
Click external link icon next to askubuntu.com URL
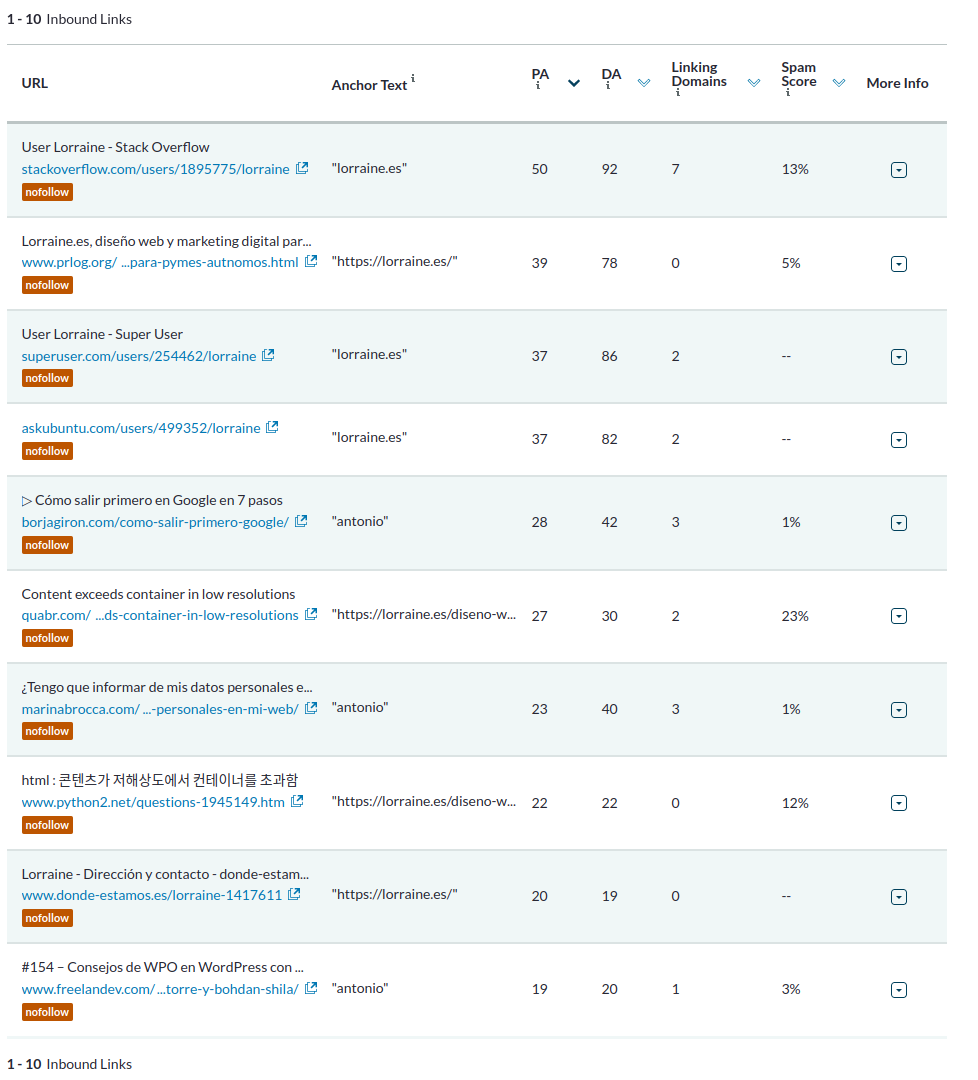click(x=272, y=428)
